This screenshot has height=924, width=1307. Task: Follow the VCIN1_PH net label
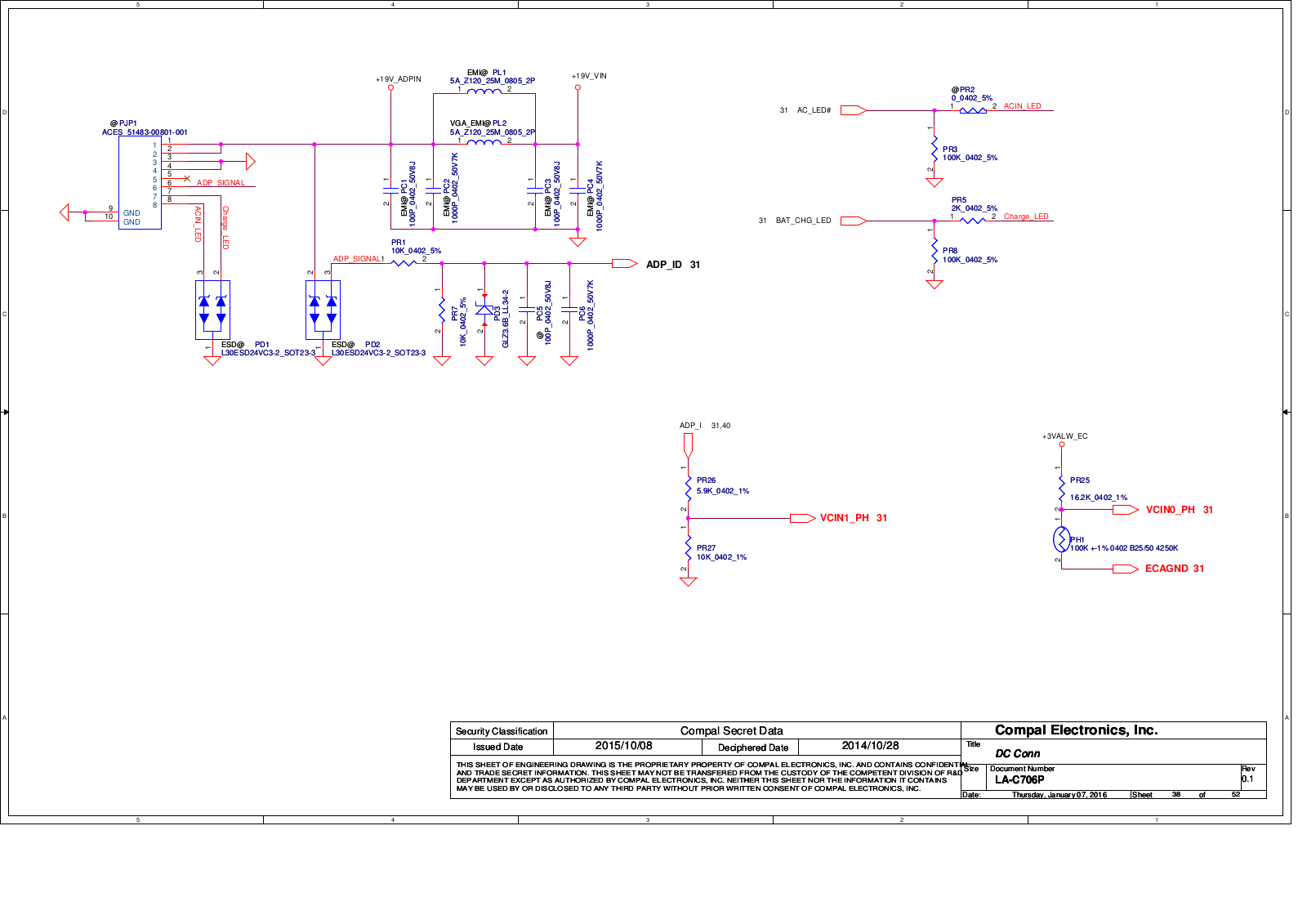[x=845, y=518]
